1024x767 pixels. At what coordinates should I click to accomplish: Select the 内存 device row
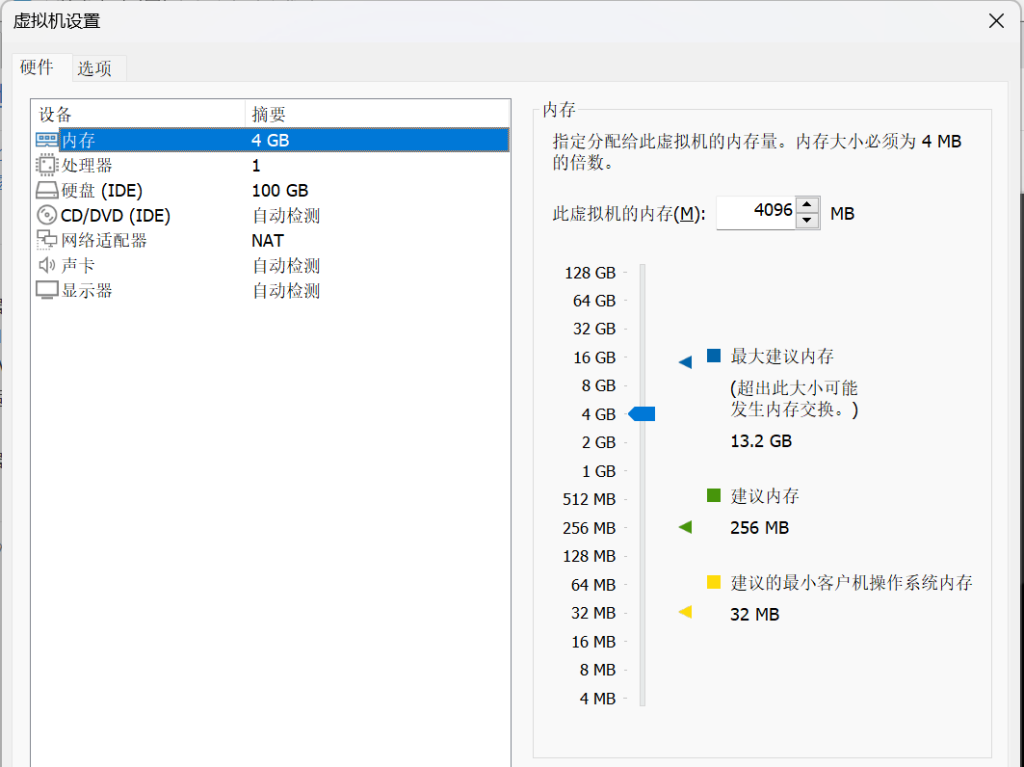[x=272, y=140]
